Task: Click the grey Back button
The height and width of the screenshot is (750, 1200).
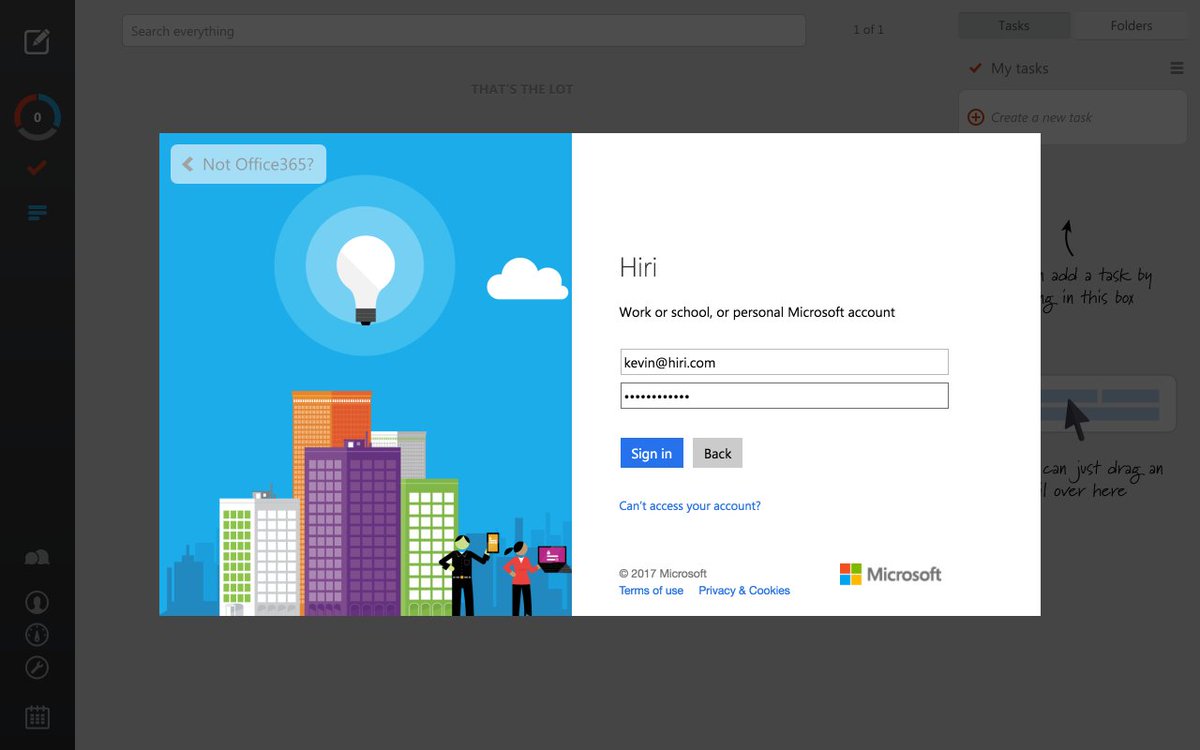Action: (717, 453)
